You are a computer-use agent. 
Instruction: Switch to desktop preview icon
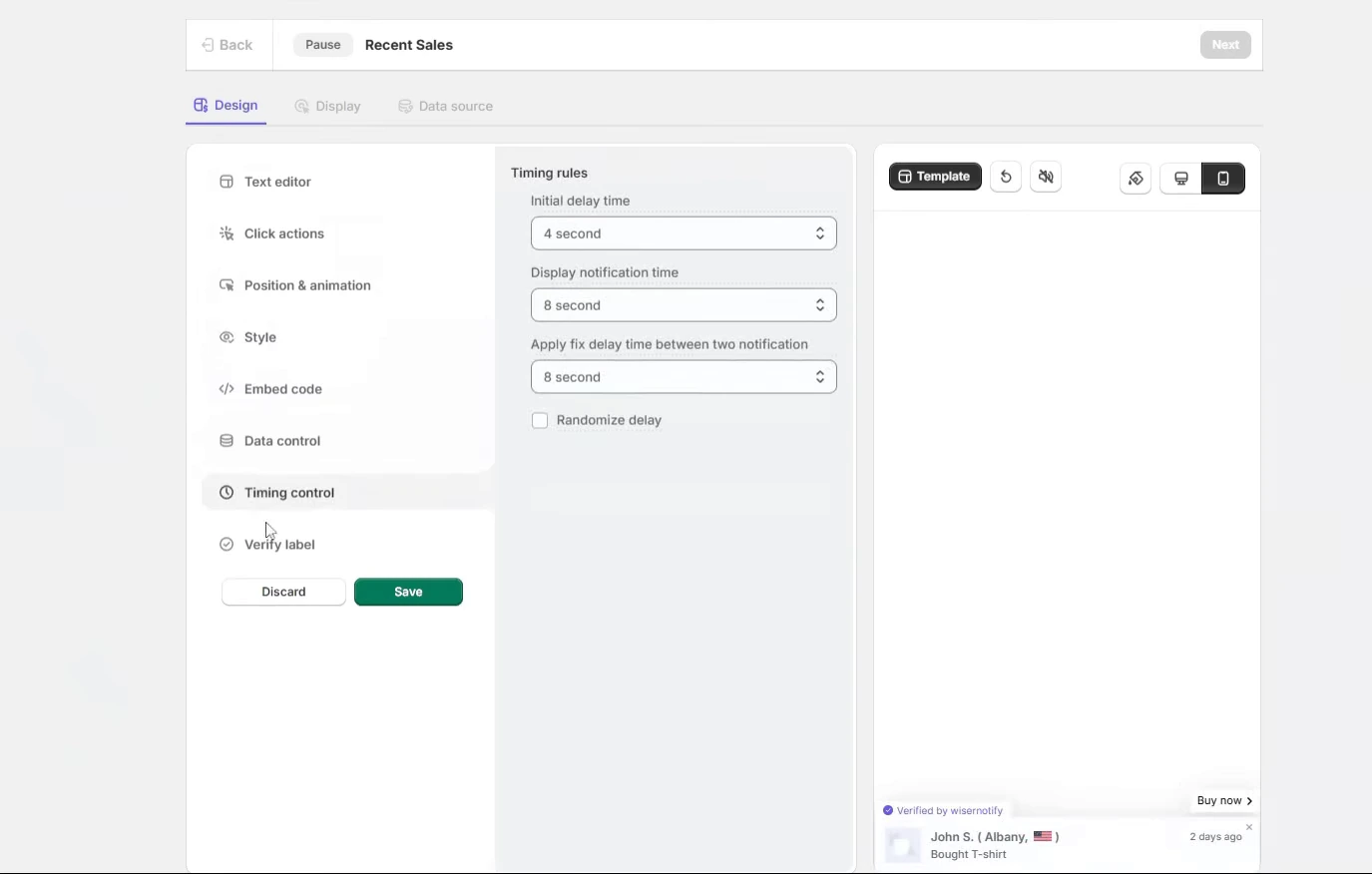(x=1181, y=179)
